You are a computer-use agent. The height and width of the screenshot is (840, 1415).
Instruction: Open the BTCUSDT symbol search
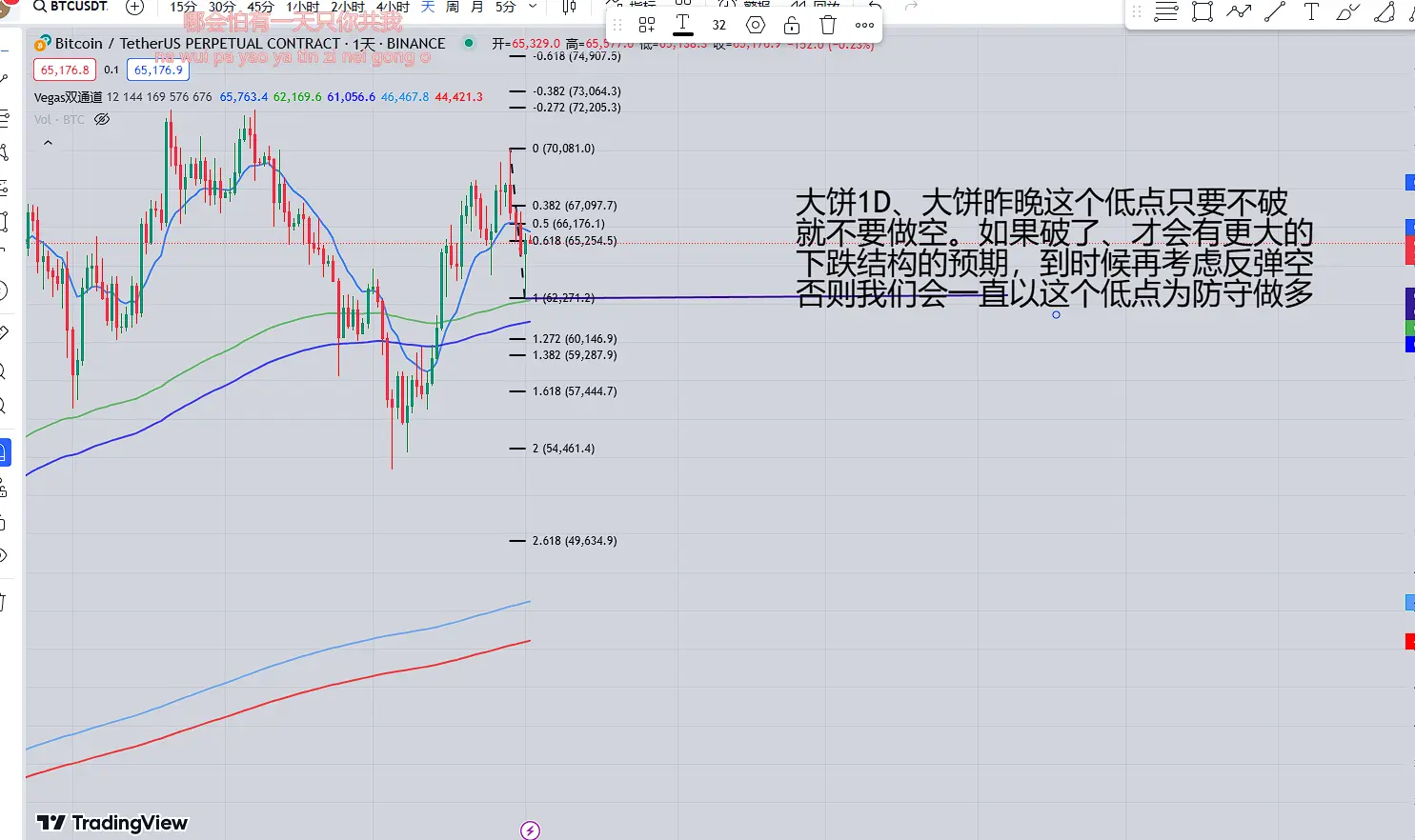(x=70, y=7)
